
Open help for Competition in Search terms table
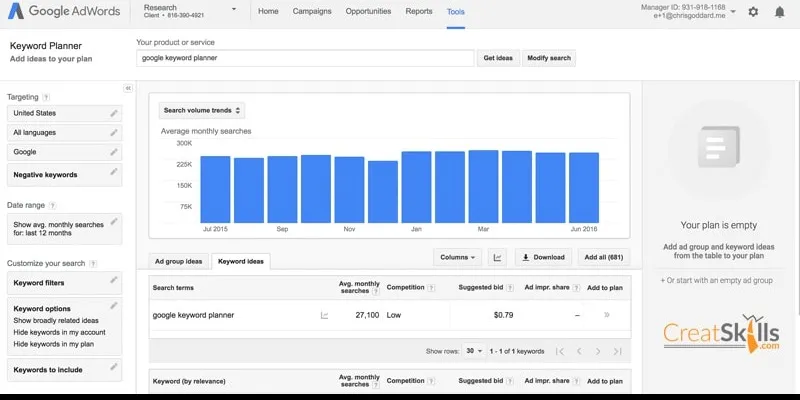point(431,288)
